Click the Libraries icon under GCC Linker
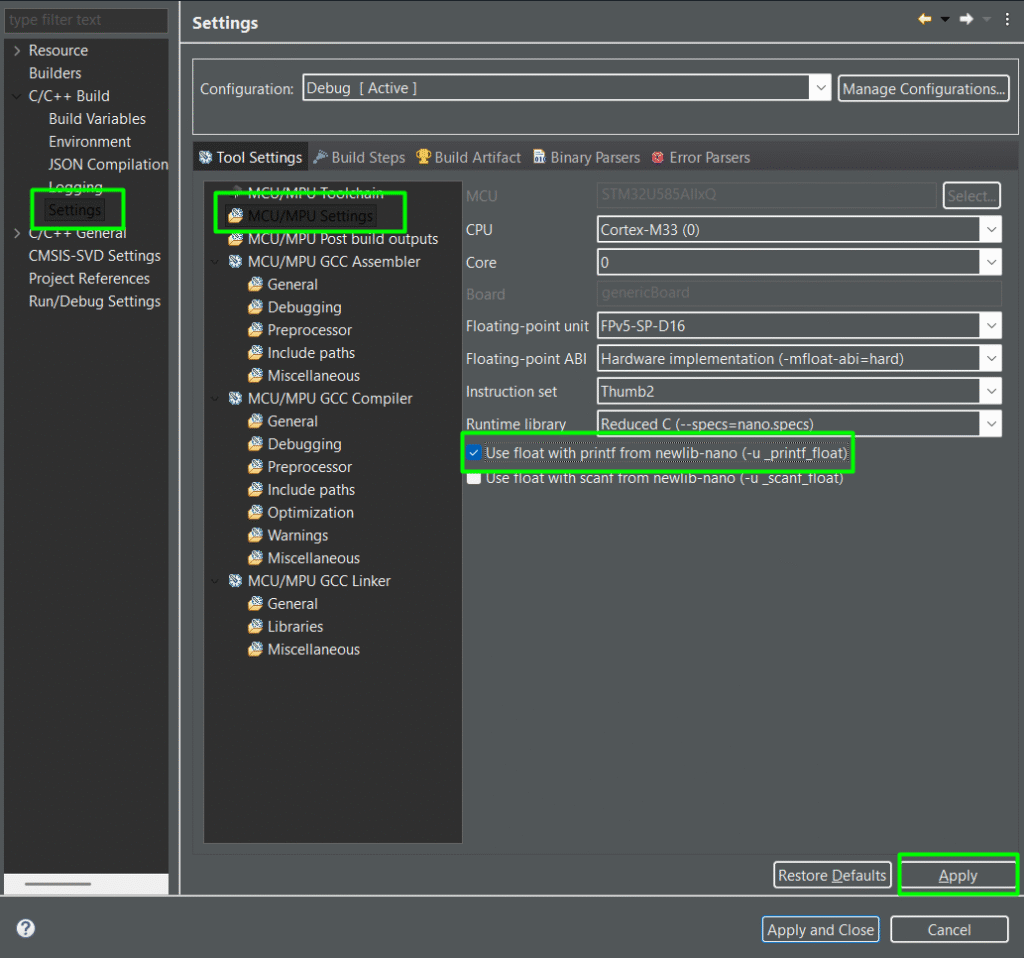The image size is (1024, 958). coord(255,627)
